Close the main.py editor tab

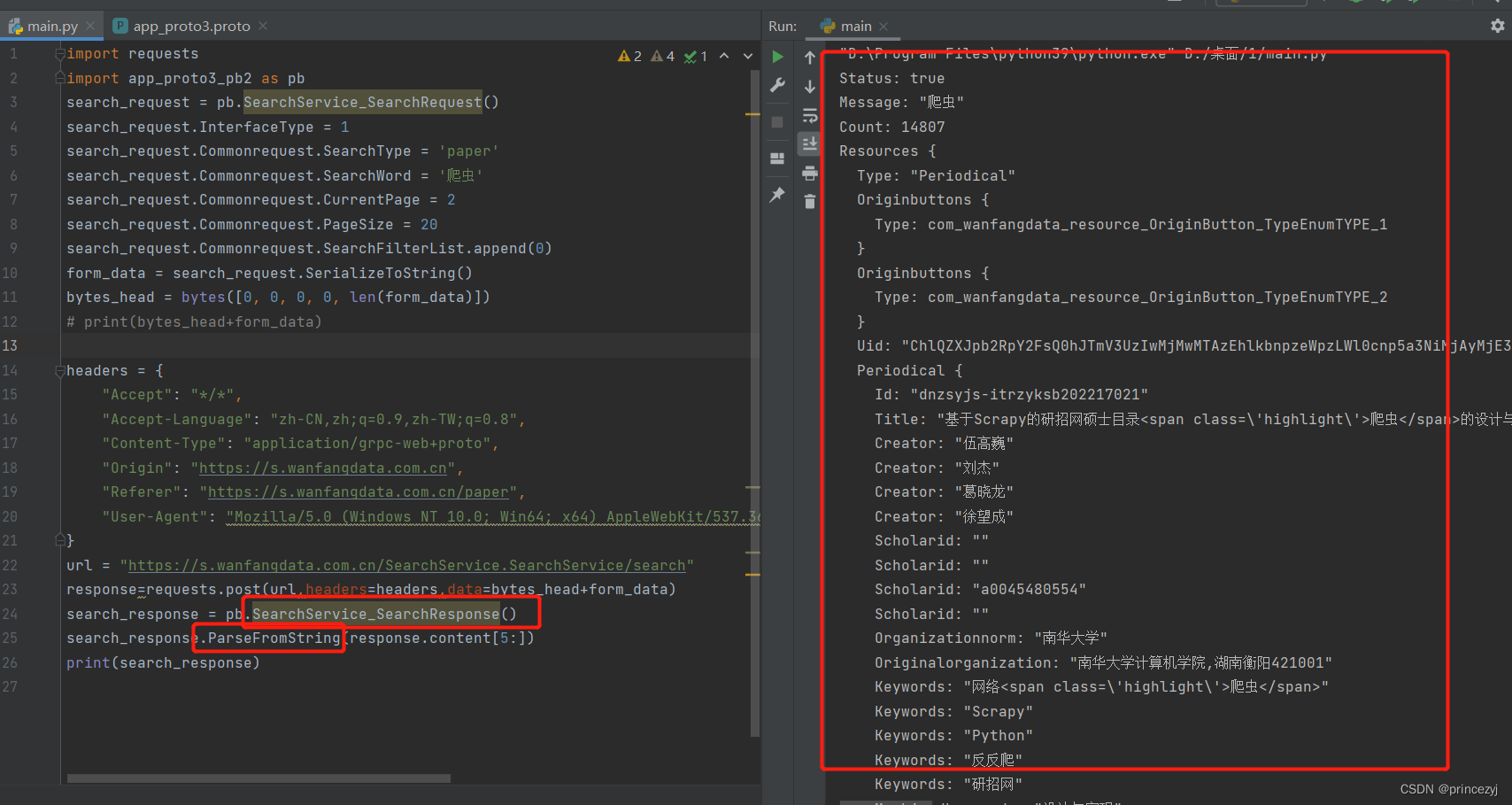point(90,26)
